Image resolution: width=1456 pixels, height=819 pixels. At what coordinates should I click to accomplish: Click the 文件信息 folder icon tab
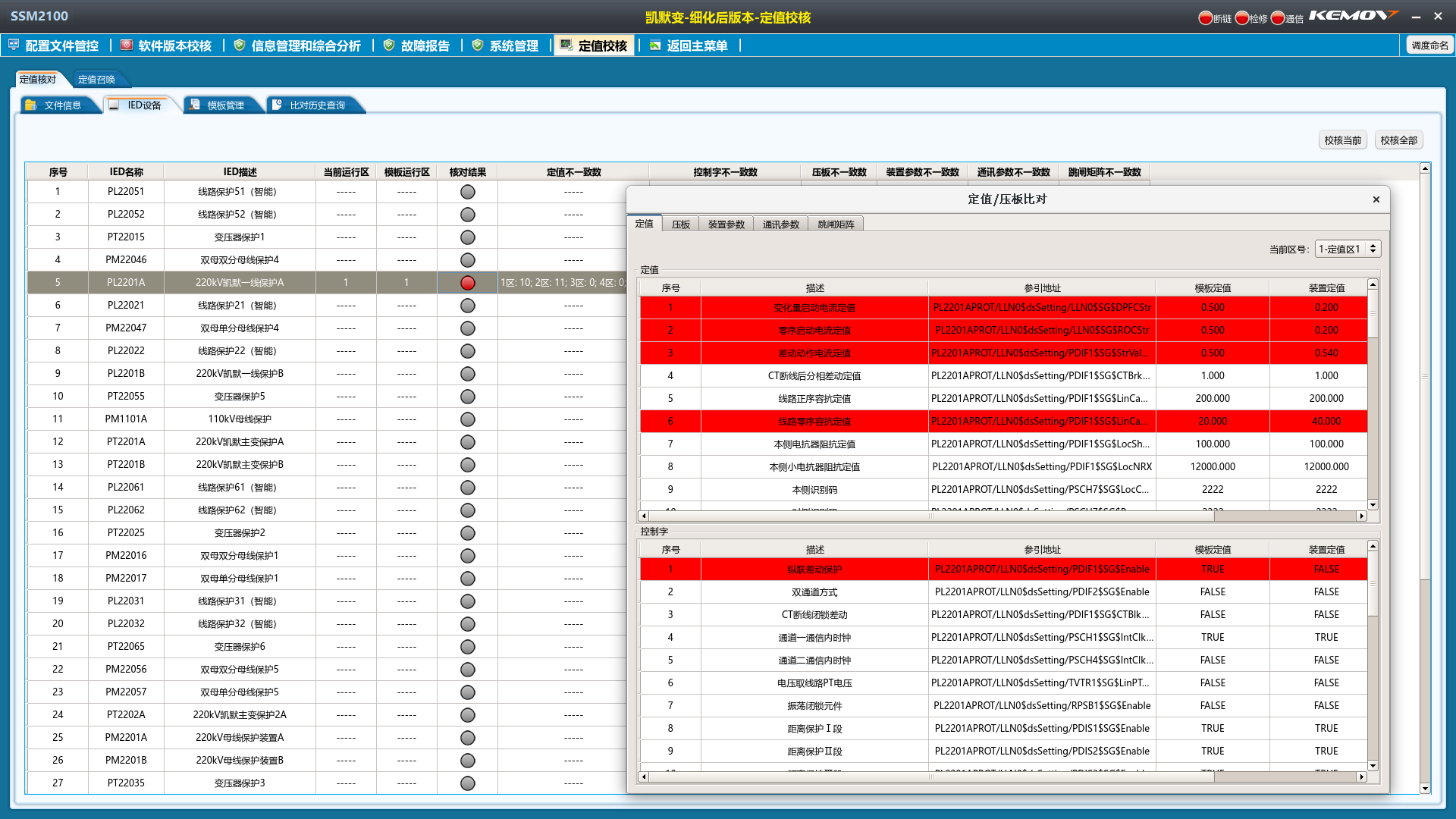(31, 105)
